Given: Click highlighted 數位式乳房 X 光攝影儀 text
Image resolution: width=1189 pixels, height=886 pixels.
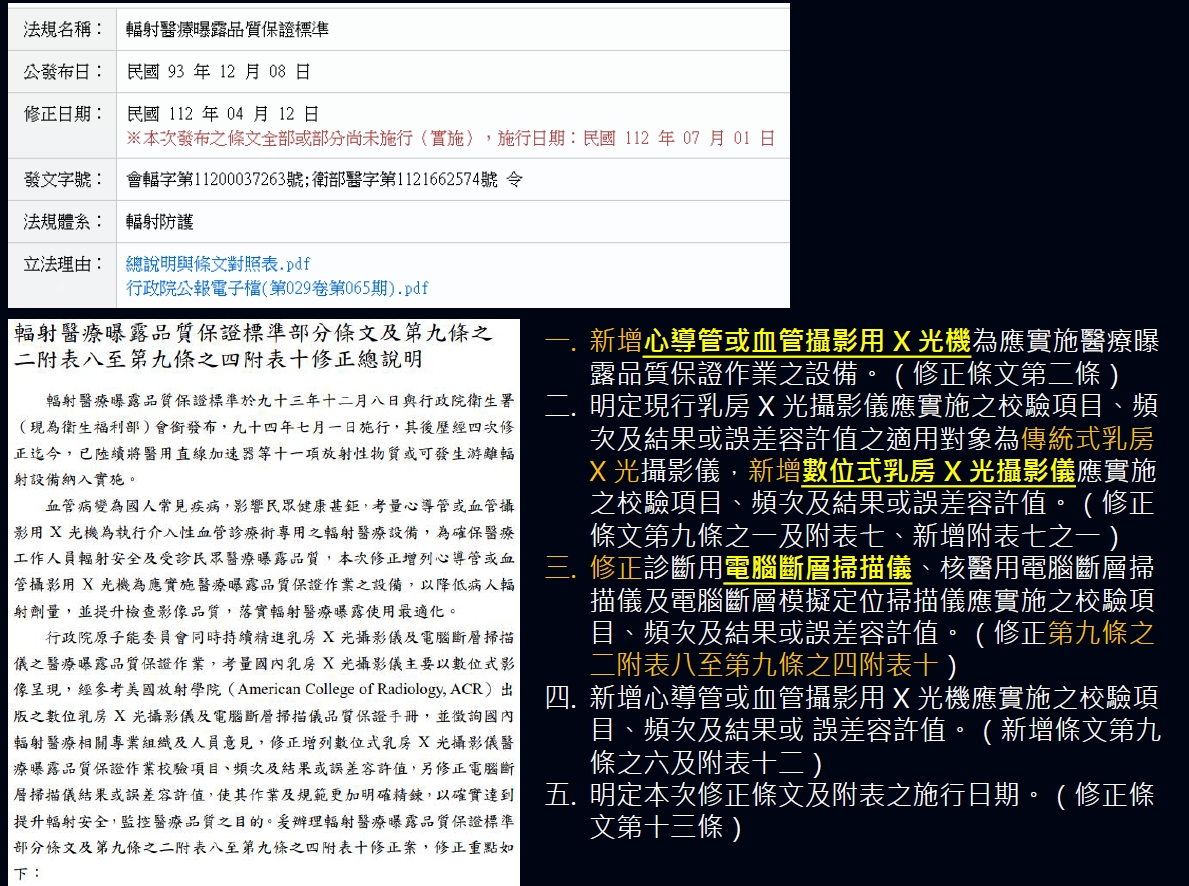Looking at the screenshot, I should [x=938, y=470].
